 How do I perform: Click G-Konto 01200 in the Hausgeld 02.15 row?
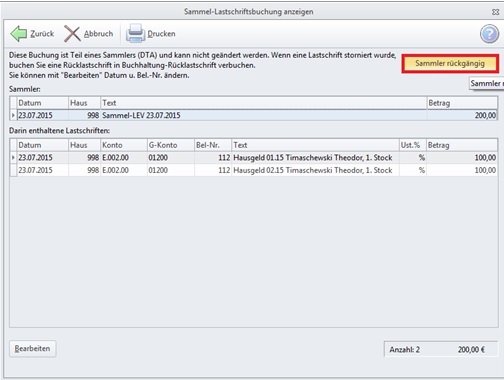(158, 170)
